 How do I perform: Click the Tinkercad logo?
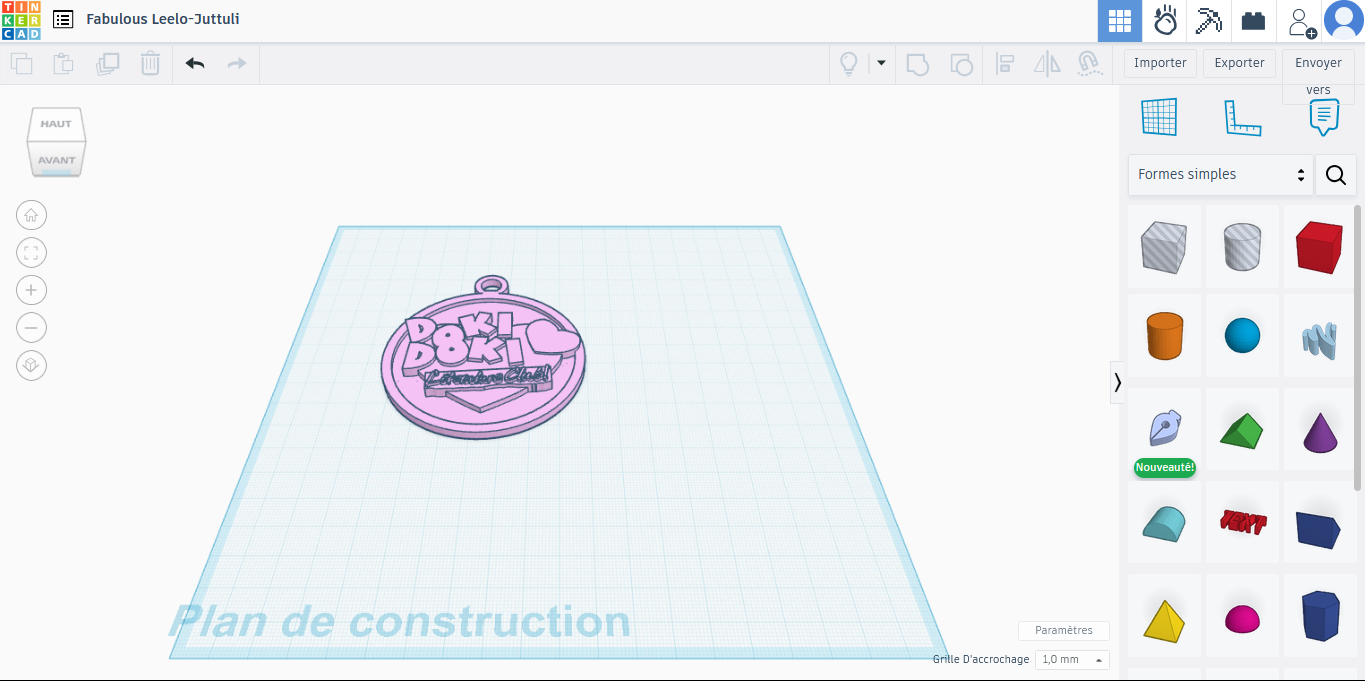pyautogui.click(x=21, y=20)
